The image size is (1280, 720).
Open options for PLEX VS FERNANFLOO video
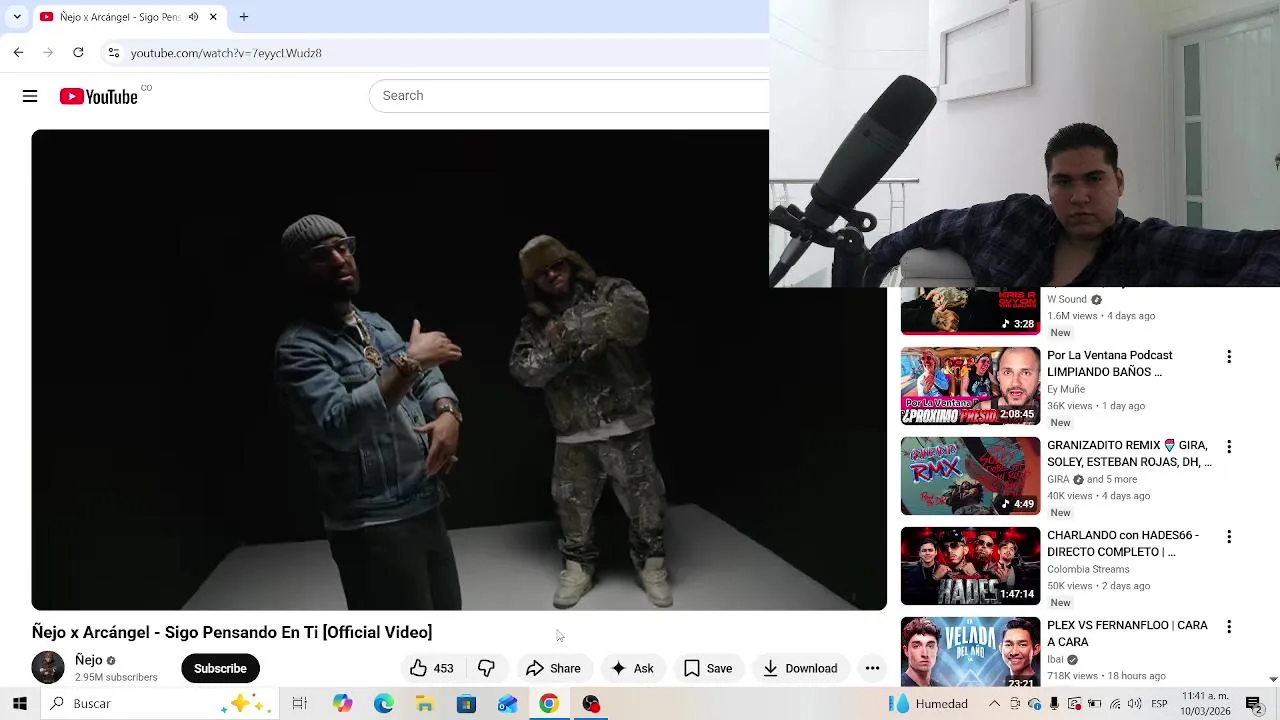(x=1229, y=627)
